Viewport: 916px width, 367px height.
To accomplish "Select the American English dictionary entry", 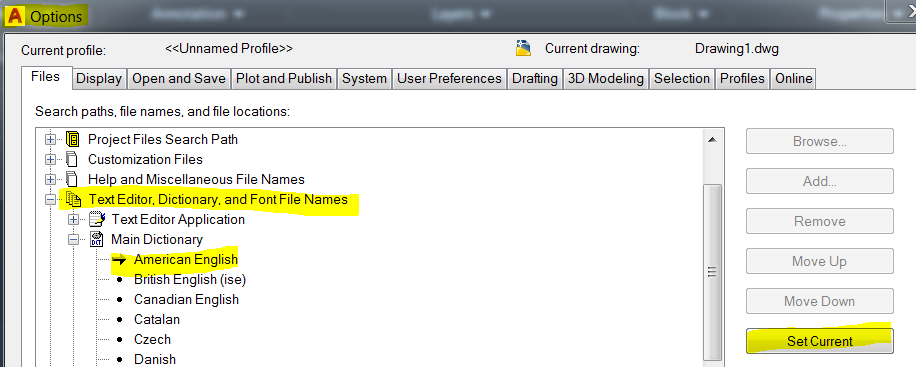I will [186, 259].
